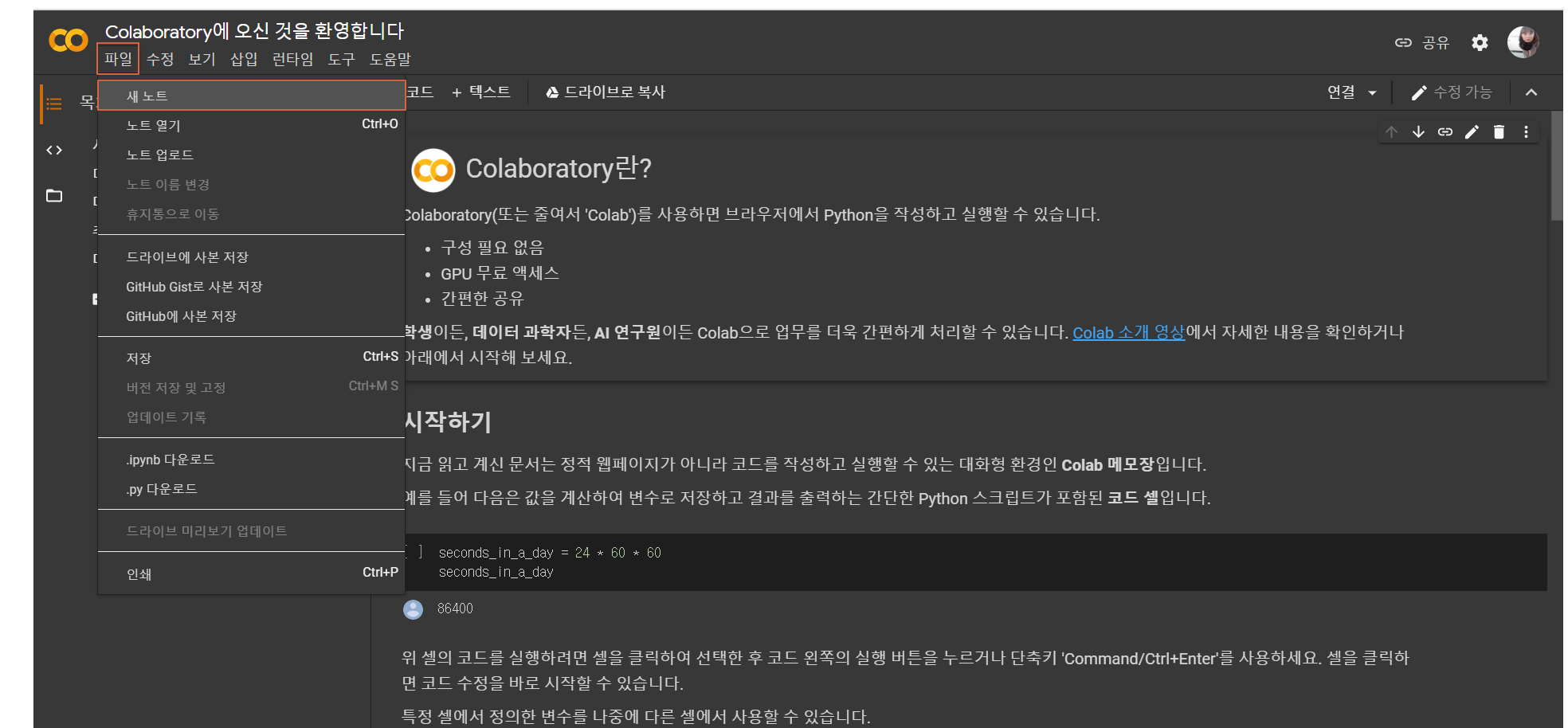Open the 수정 가능 editing mode button

1451,92
